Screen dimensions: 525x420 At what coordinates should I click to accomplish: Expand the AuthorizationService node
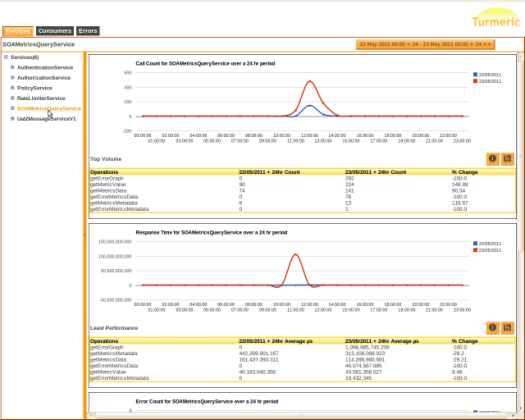point(12,77)
